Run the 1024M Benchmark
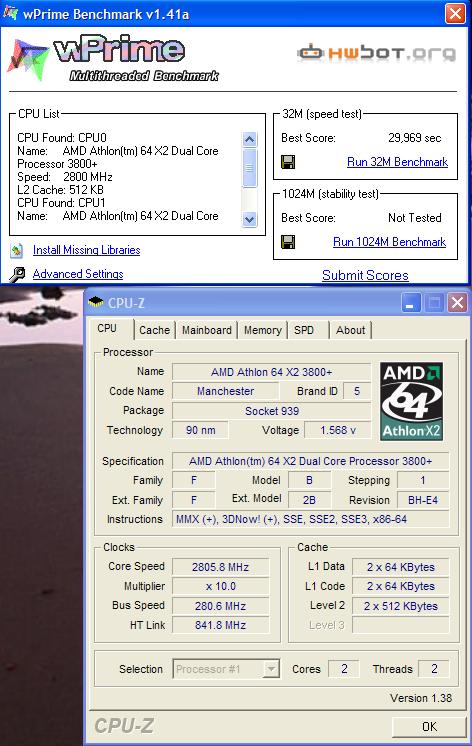Viewport: 472px width, 746px height. coord(389,242)
